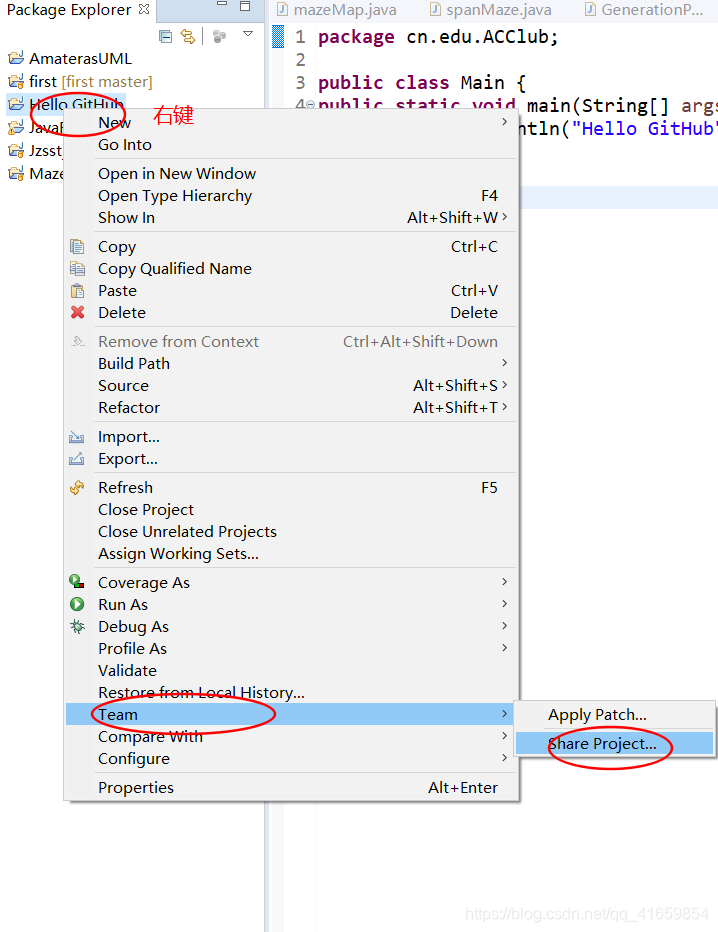Expand the Build Path submenu arrow
Screen dimensions: 718x932
pos(505,363)
